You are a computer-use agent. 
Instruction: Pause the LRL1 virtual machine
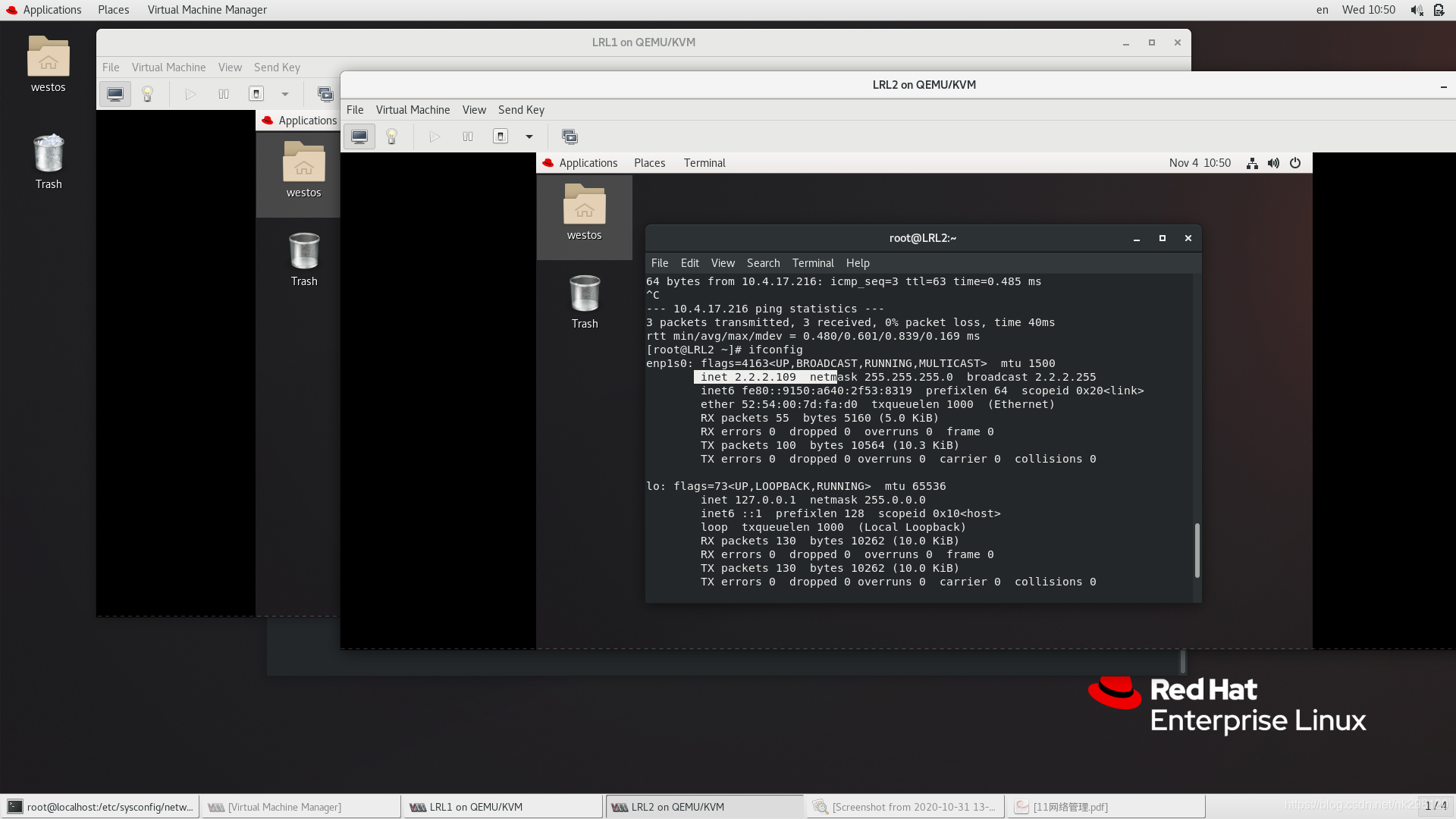[224, 94]
